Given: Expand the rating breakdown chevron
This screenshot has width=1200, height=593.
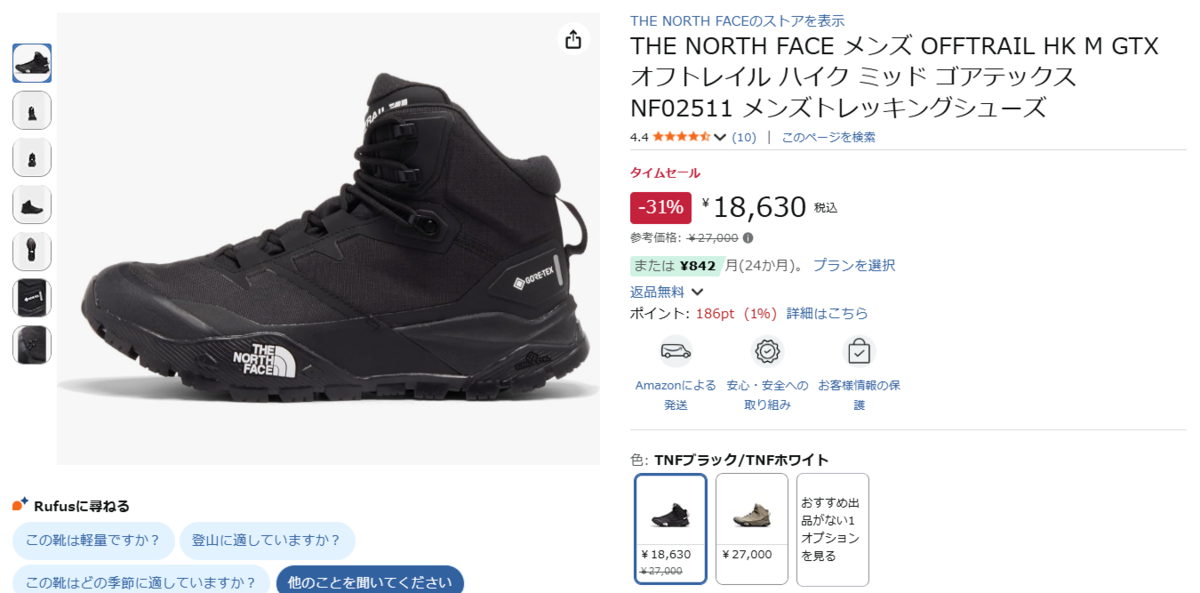Looking at the screenshot, I should pyautogui.click(x=720, y=137).
